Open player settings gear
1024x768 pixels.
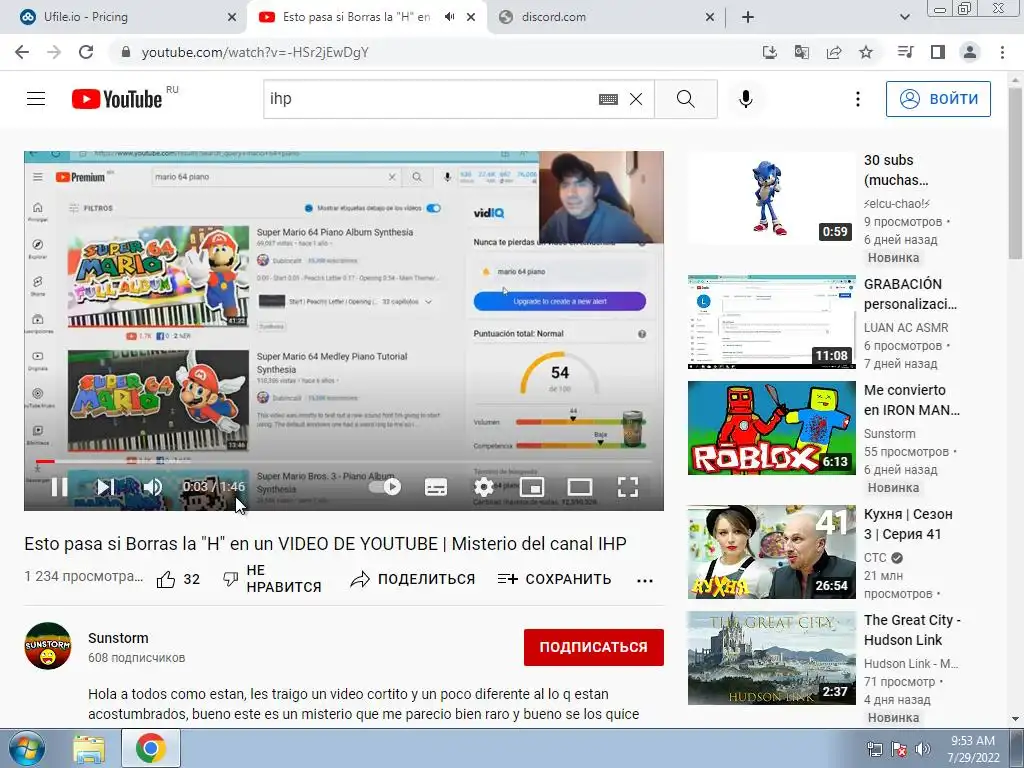484,487
